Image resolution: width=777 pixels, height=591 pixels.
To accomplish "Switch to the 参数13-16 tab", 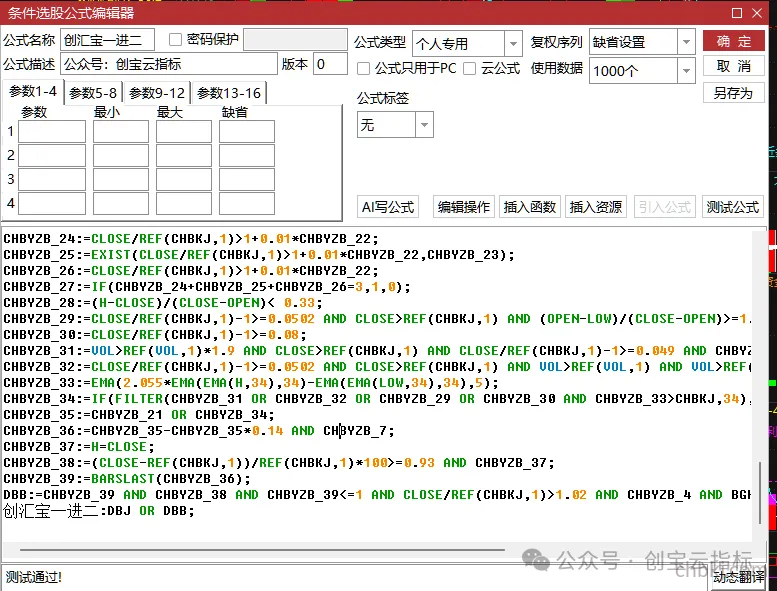I will (x=229, y=93).
